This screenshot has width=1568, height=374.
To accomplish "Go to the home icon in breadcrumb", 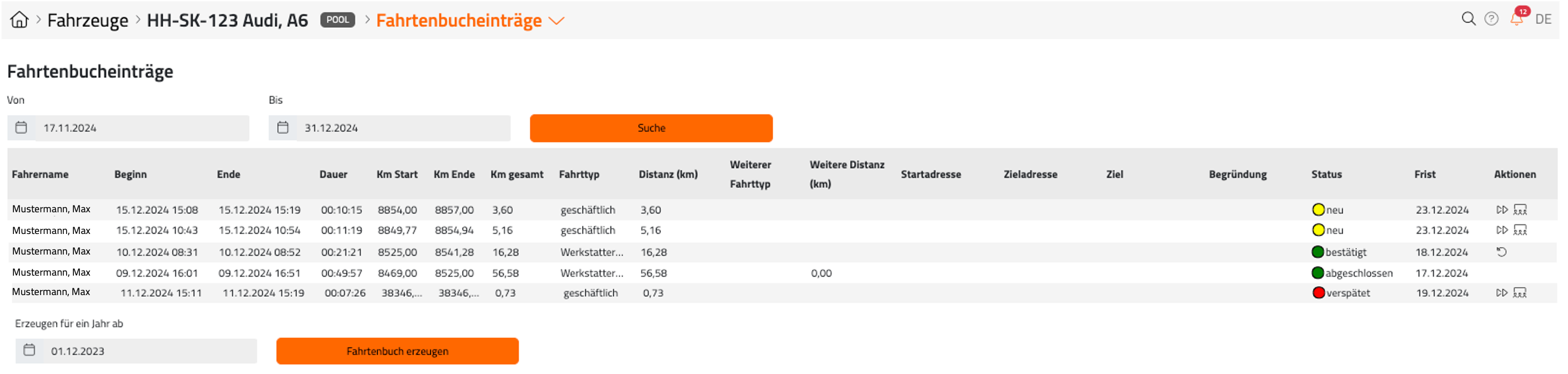I will pyautogui.click(x=19, y=19).
